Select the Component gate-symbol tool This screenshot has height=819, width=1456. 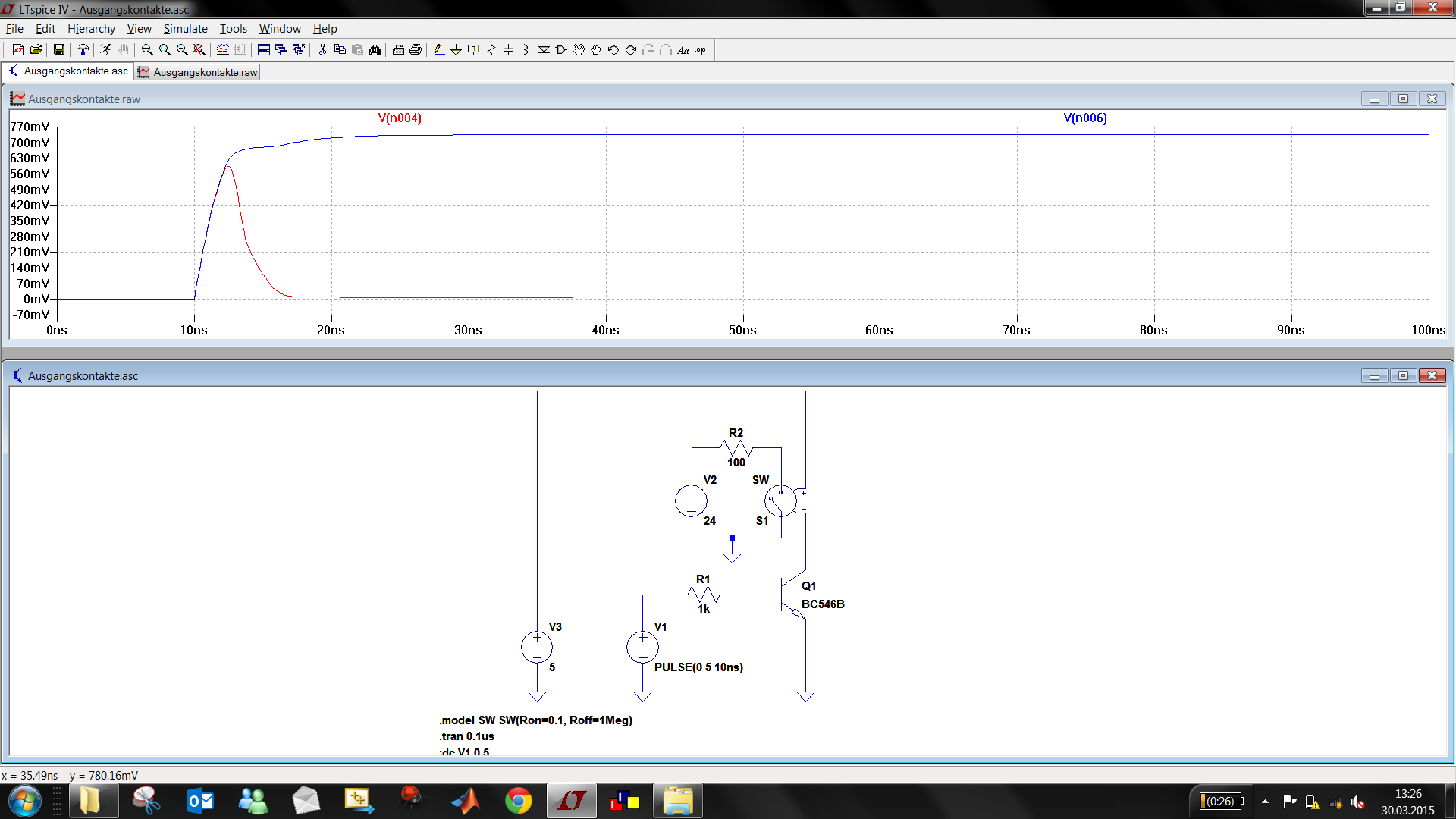point(561,50)
